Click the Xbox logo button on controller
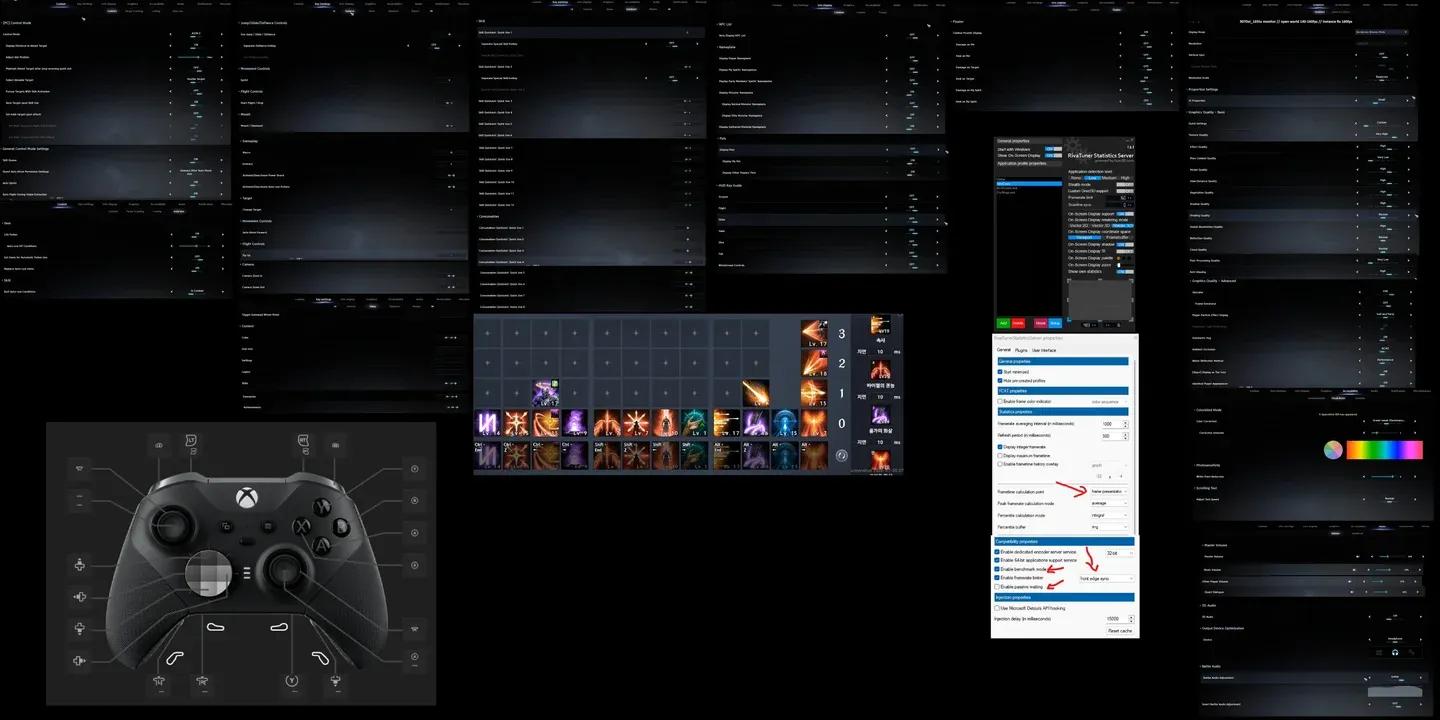The height and width of the screenshot is (720, 1440). 247,497
